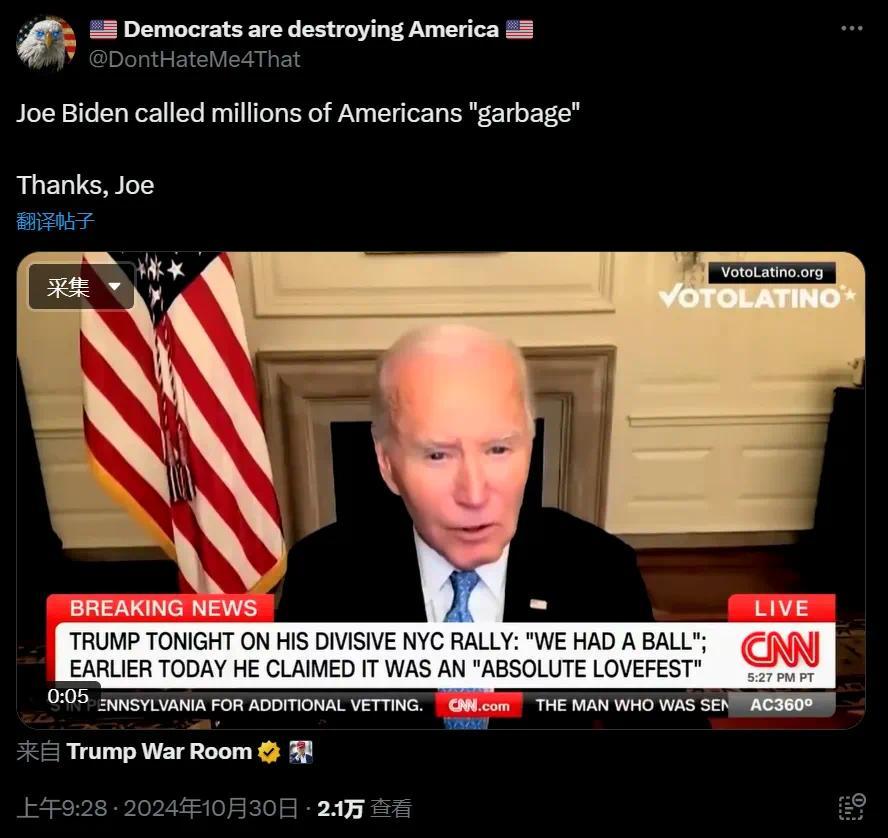Click the CNN.com ticker badge

click(479, 706)
